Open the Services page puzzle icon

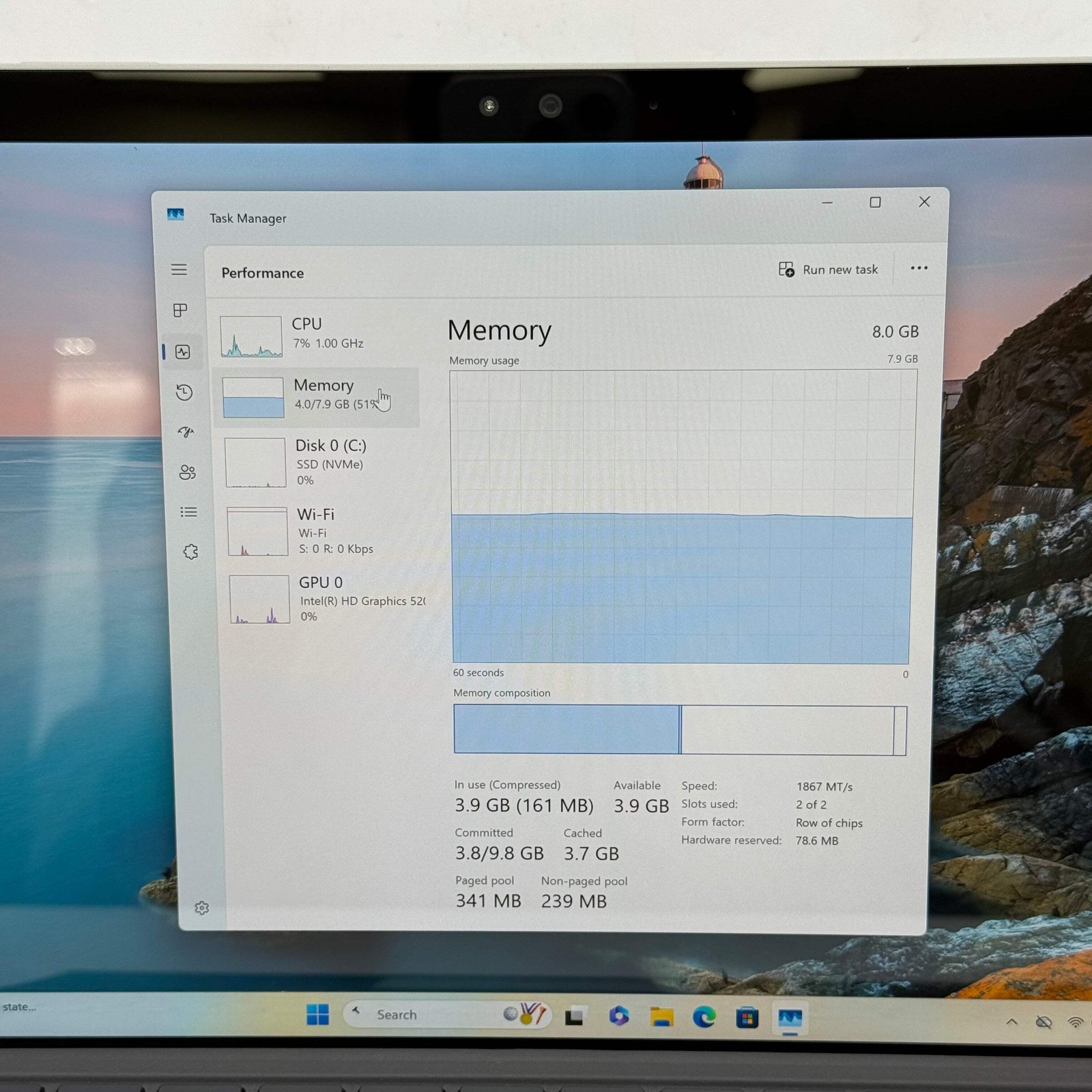(190, 551)
